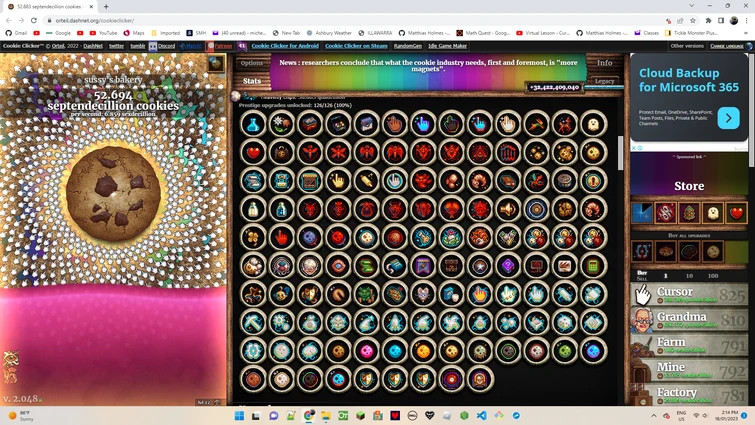755x425 pixels.
Task: Set bulk purchase amount to 100
Action: pyautogui.click(x=713, y=276)
